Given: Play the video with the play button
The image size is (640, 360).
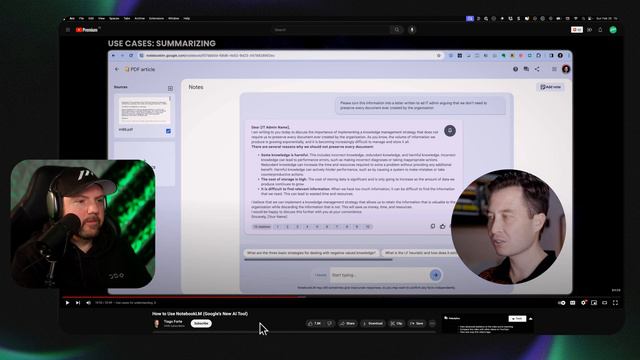Looking at the screenshot, I should pyautogui.click(x=67, y=303).
